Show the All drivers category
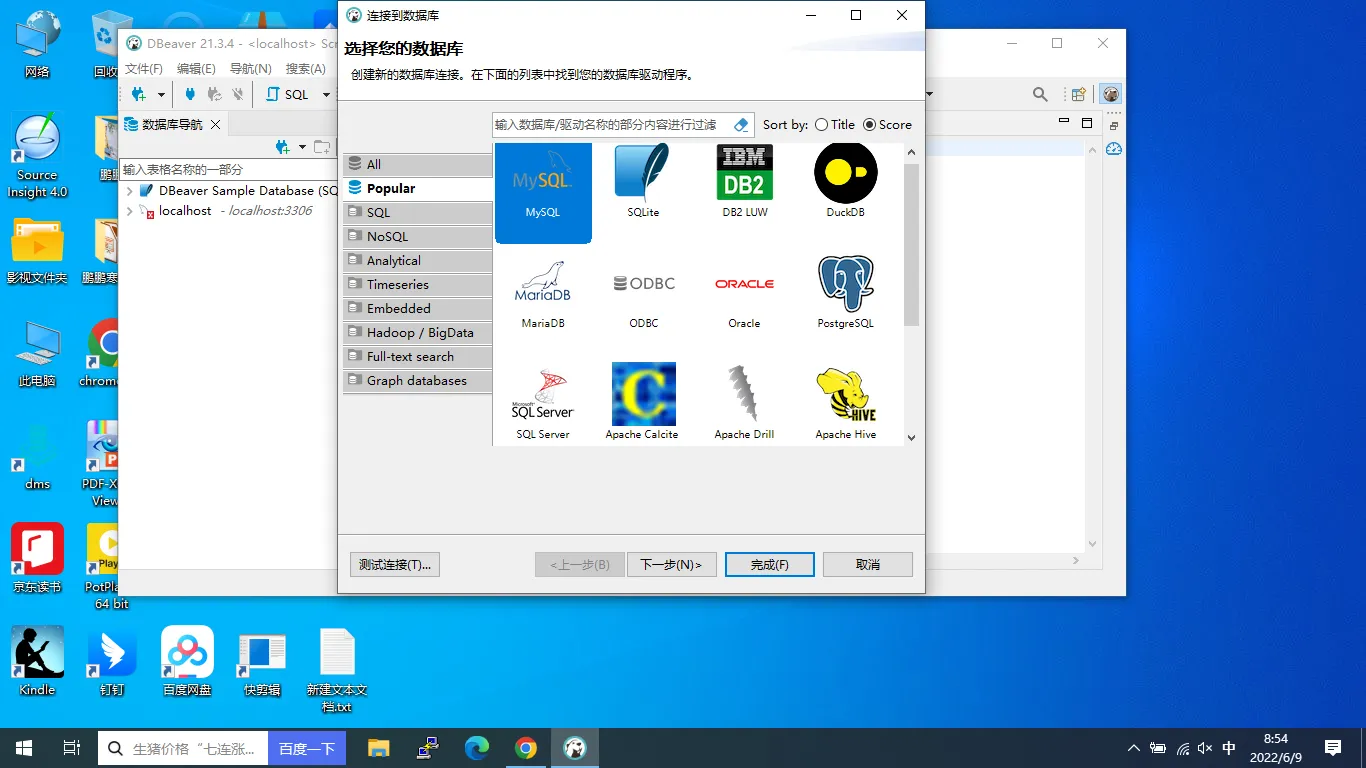 point(418,164)
